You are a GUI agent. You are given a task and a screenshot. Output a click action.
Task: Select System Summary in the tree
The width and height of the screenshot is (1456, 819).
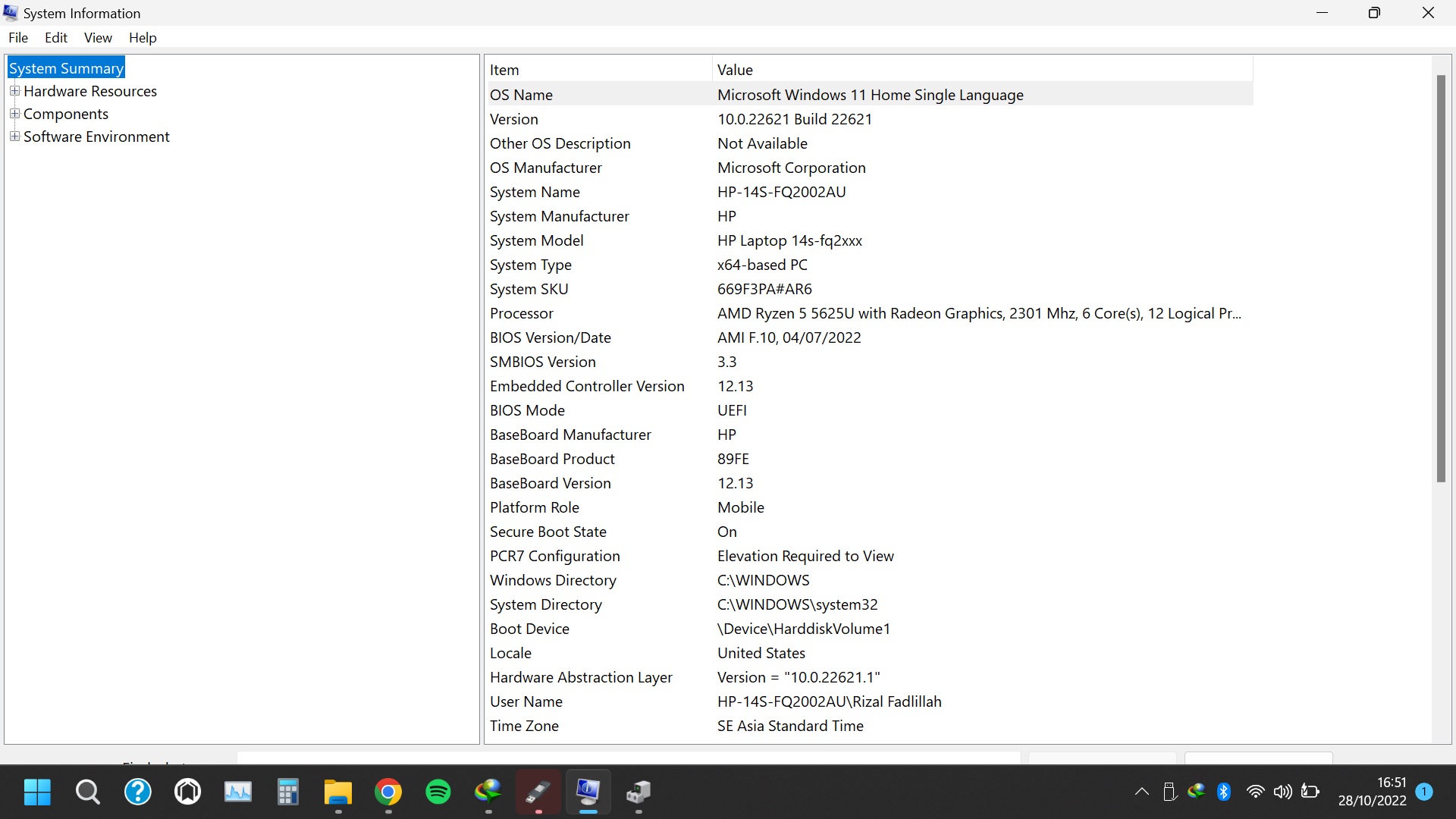(66, 68)
